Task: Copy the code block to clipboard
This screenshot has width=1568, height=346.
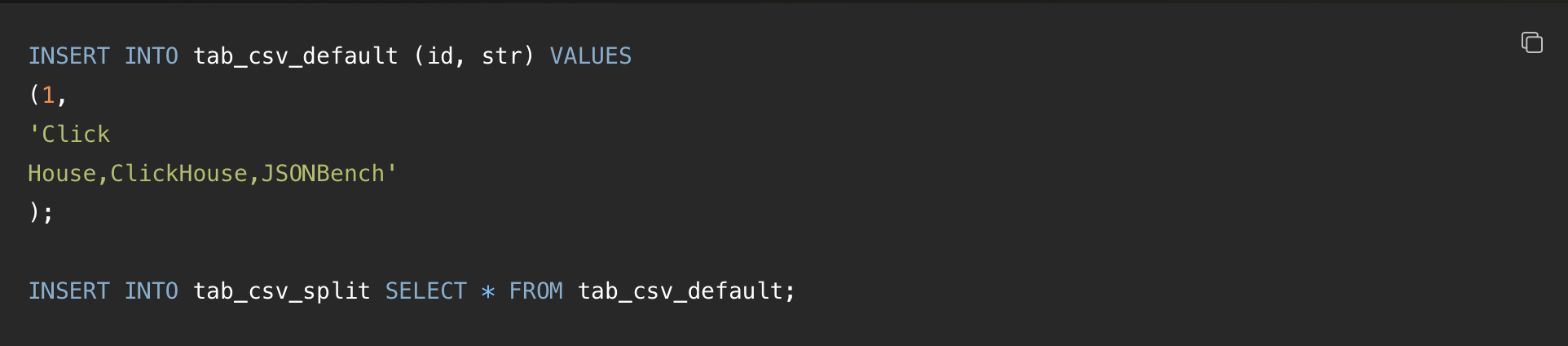Action: point(1532,42)
